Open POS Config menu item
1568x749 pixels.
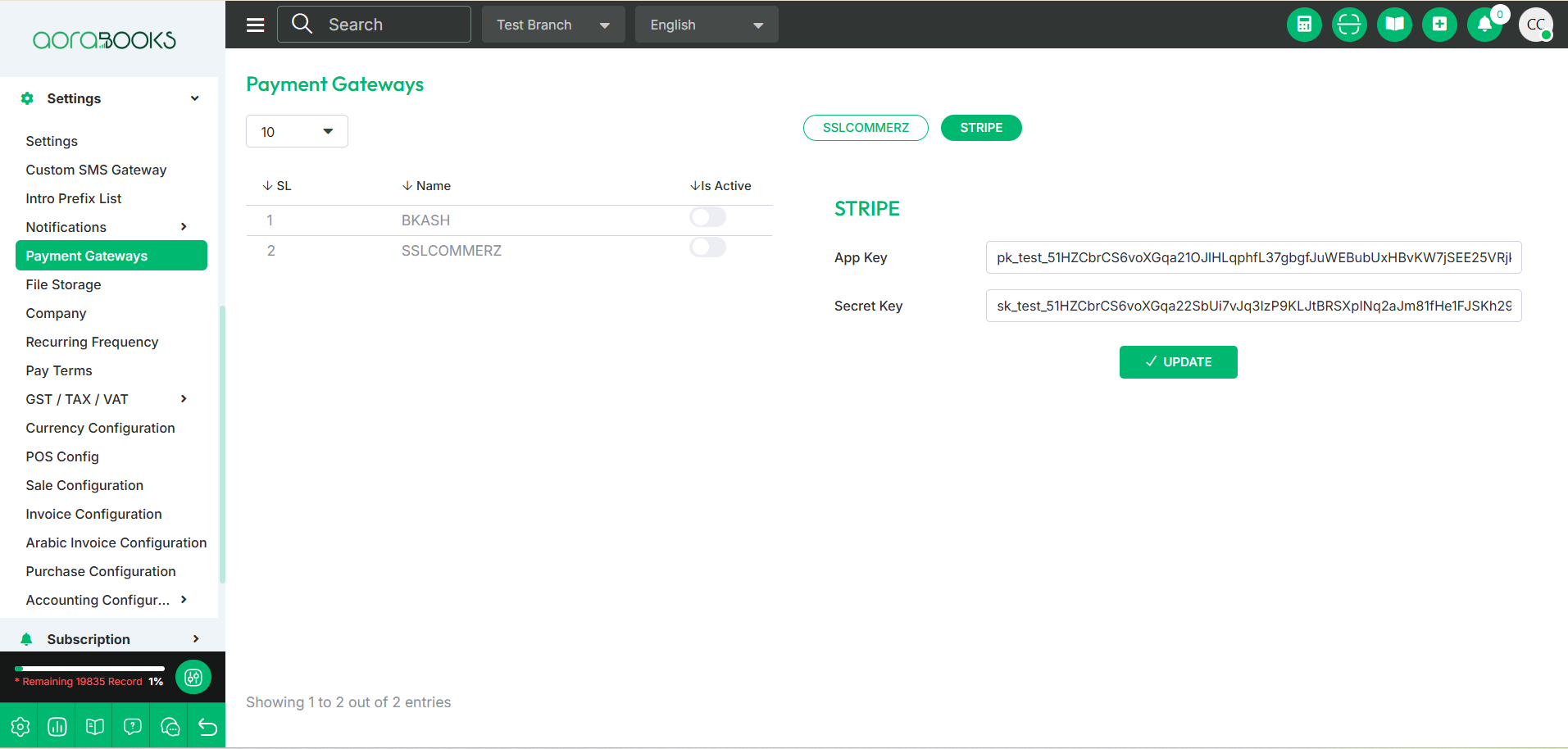pos(62,456)
